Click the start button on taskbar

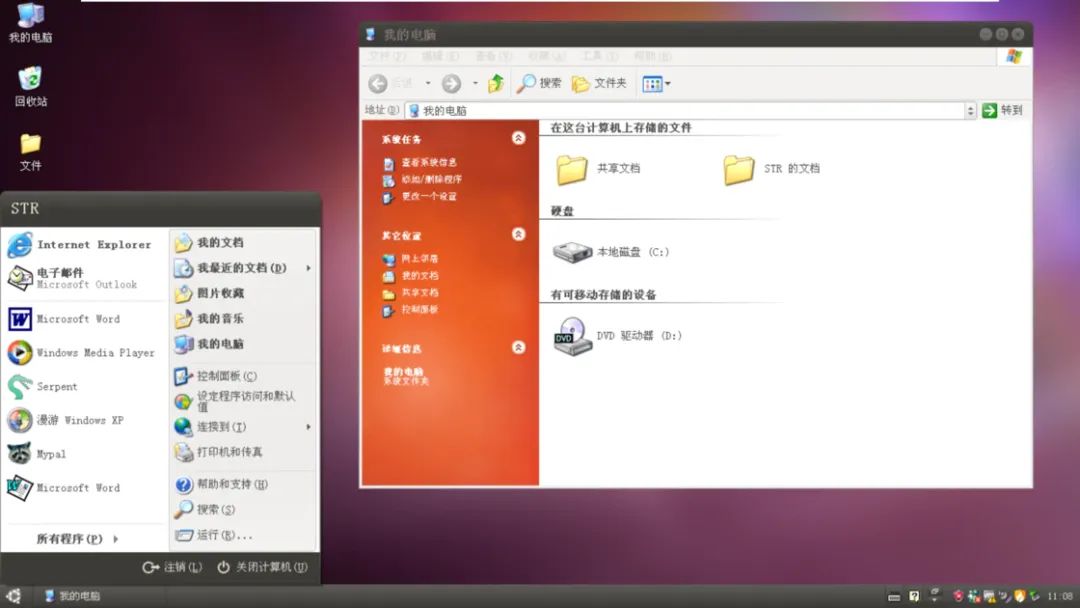[x=13, y=596]
